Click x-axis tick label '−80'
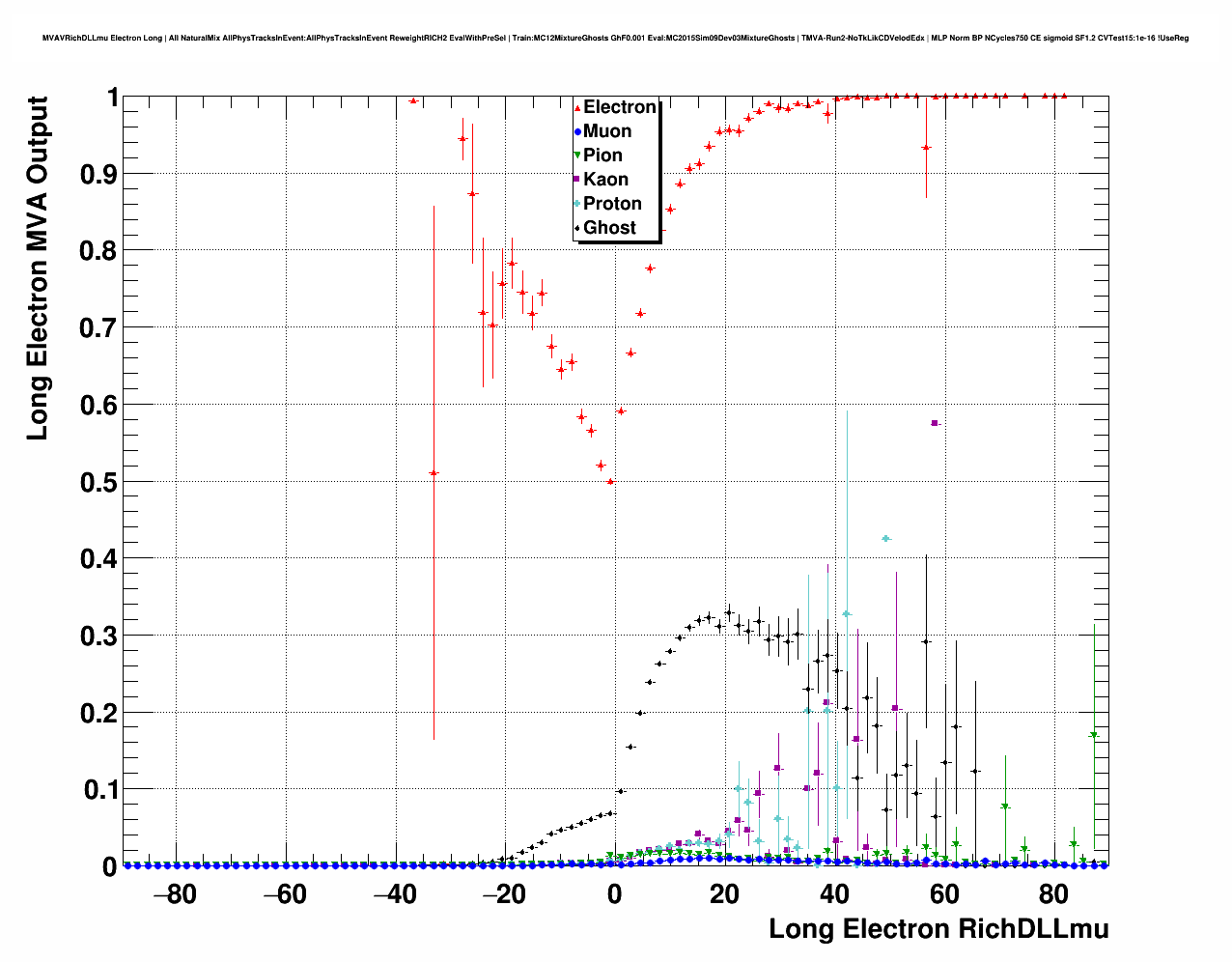The width and height of the screenshot is (1232, 962). pyautogui.click(x=175, y=894)
